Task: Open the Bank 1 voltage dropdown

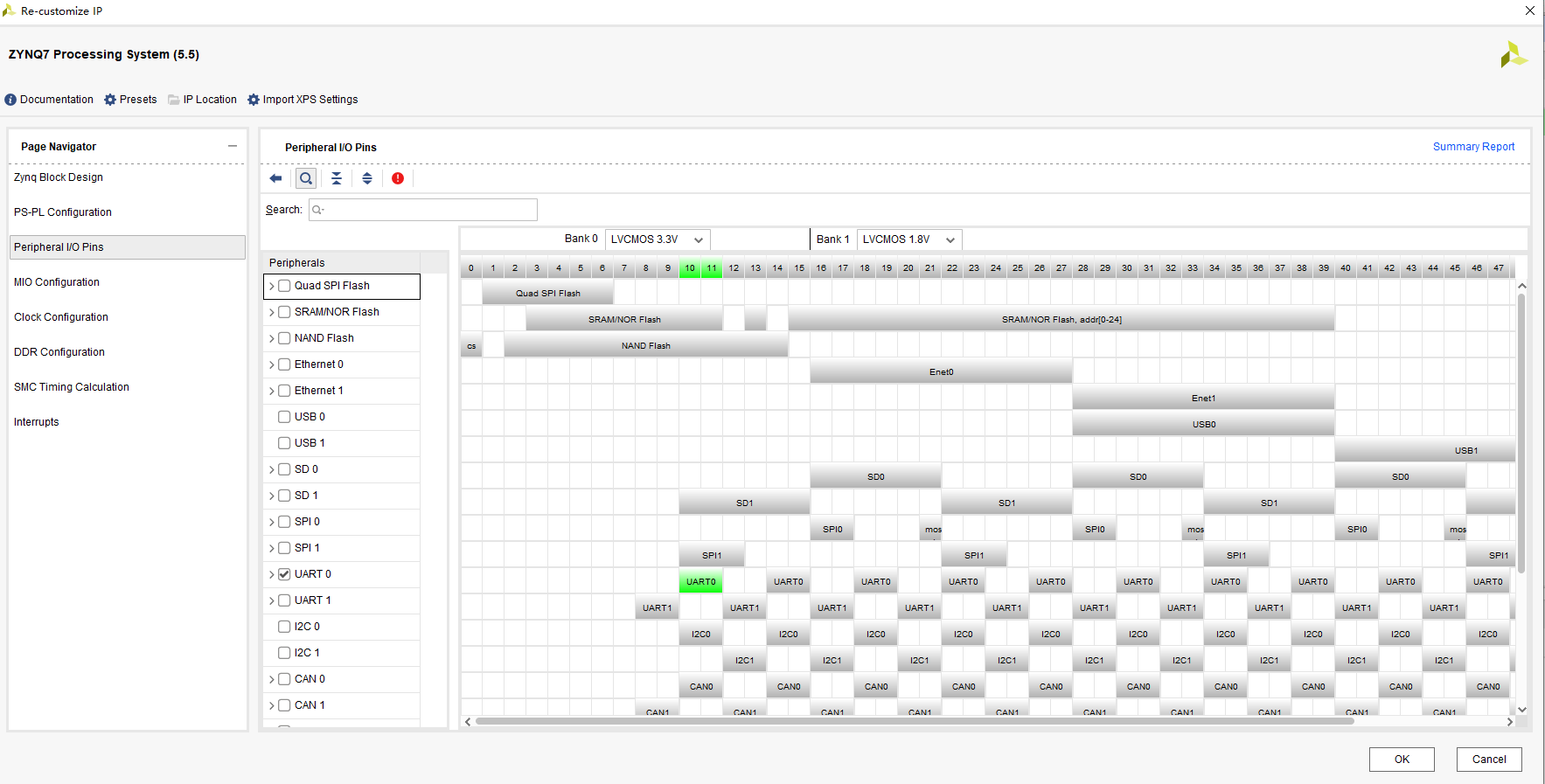Action: point(909,239)
